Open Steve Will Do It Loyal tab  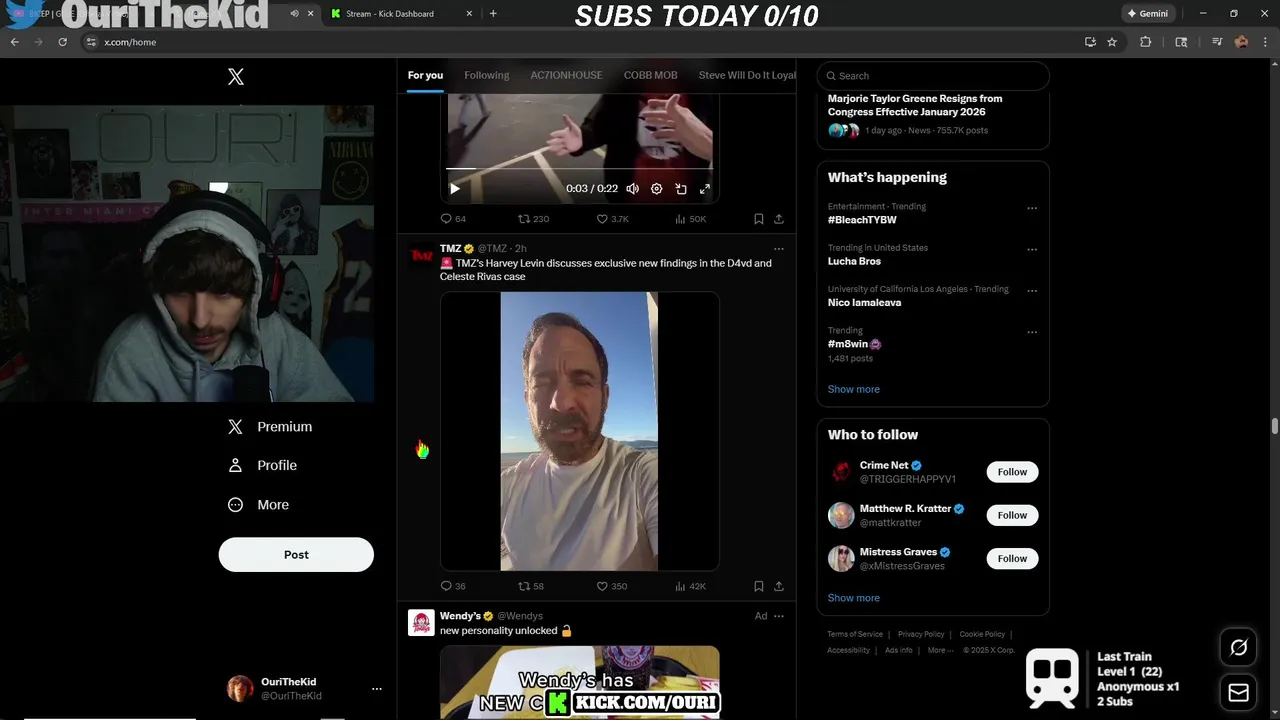tap(747, 75)
